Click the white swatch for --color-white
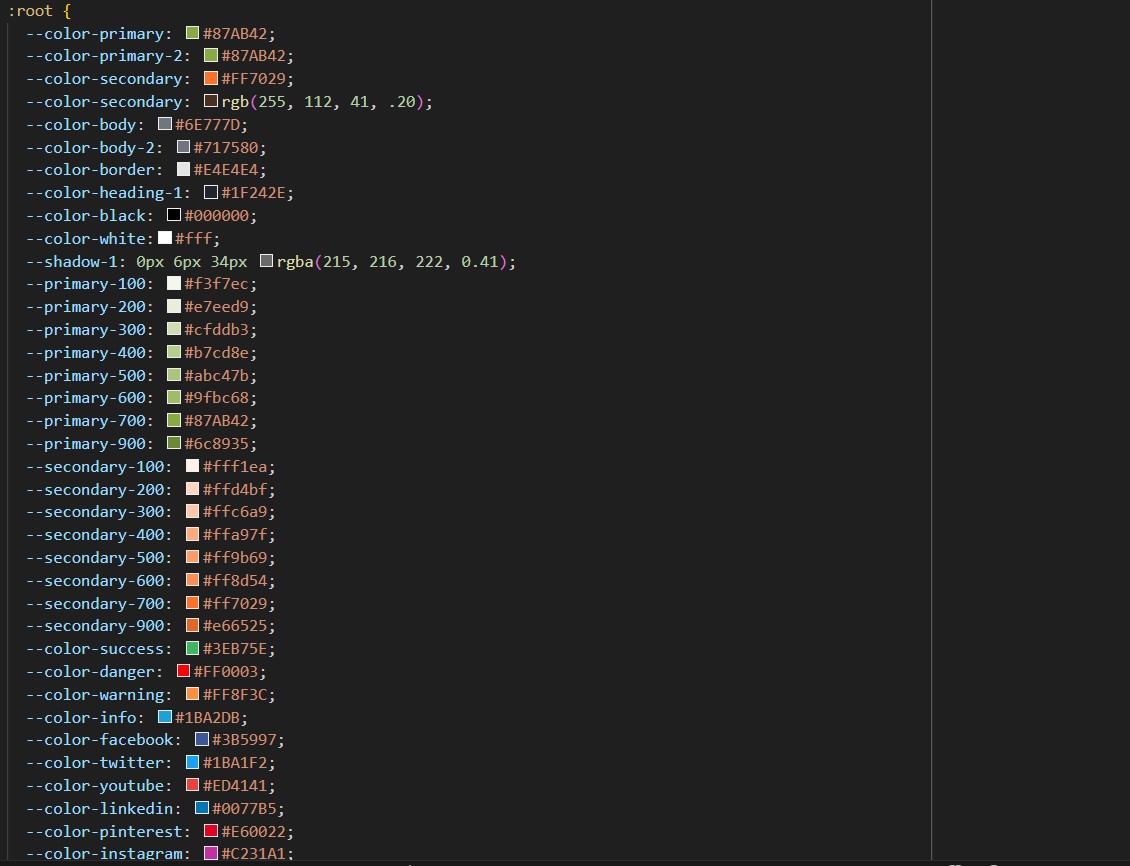 (165, 237)
